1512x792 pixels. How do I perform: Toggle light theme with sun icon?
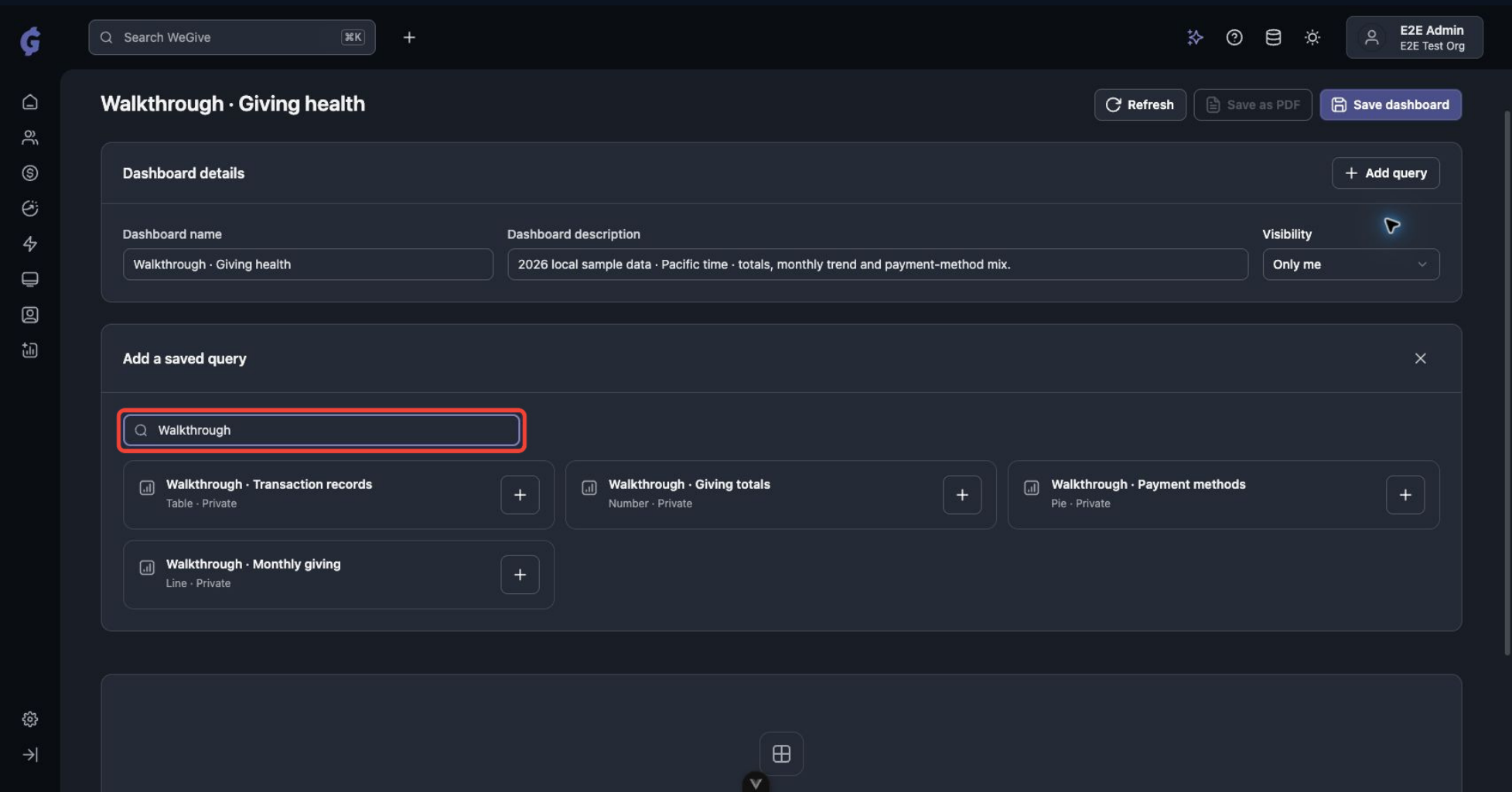(x=1312, y=37)
